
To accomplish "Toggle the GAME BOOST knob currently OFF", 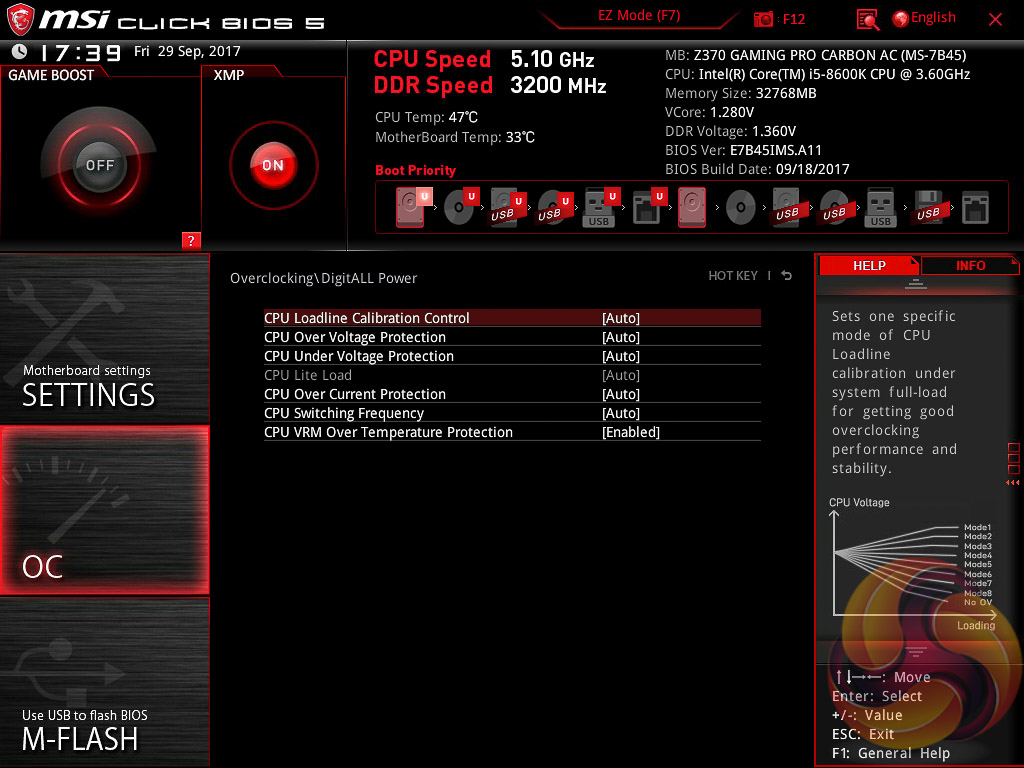I will pos(99,165).
